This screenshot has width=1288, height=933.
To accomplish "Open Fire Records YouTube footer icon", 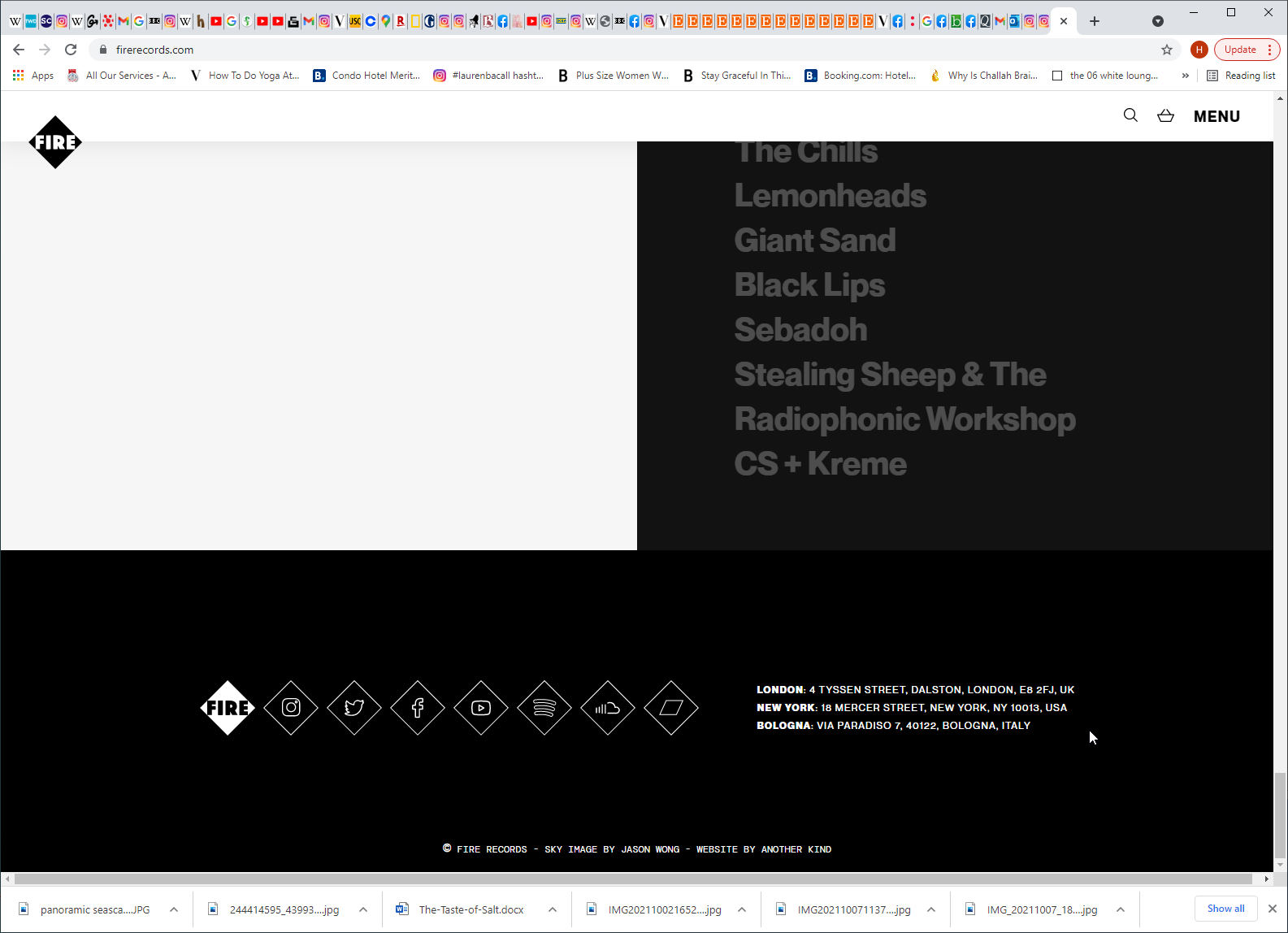I will coord(481,708).
